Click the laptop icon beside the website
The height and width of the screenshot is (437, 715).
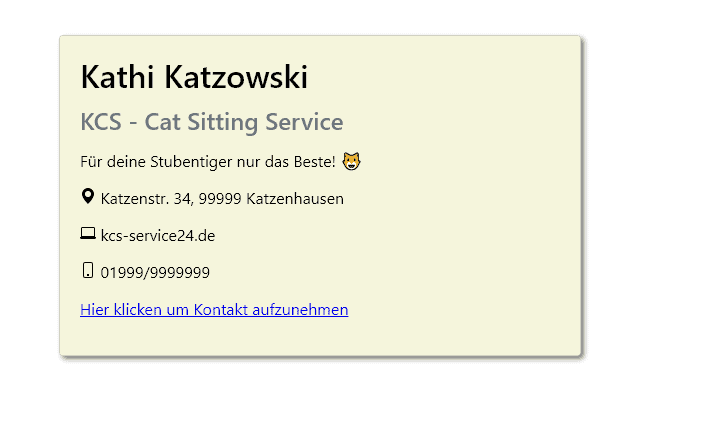point(88,233)
